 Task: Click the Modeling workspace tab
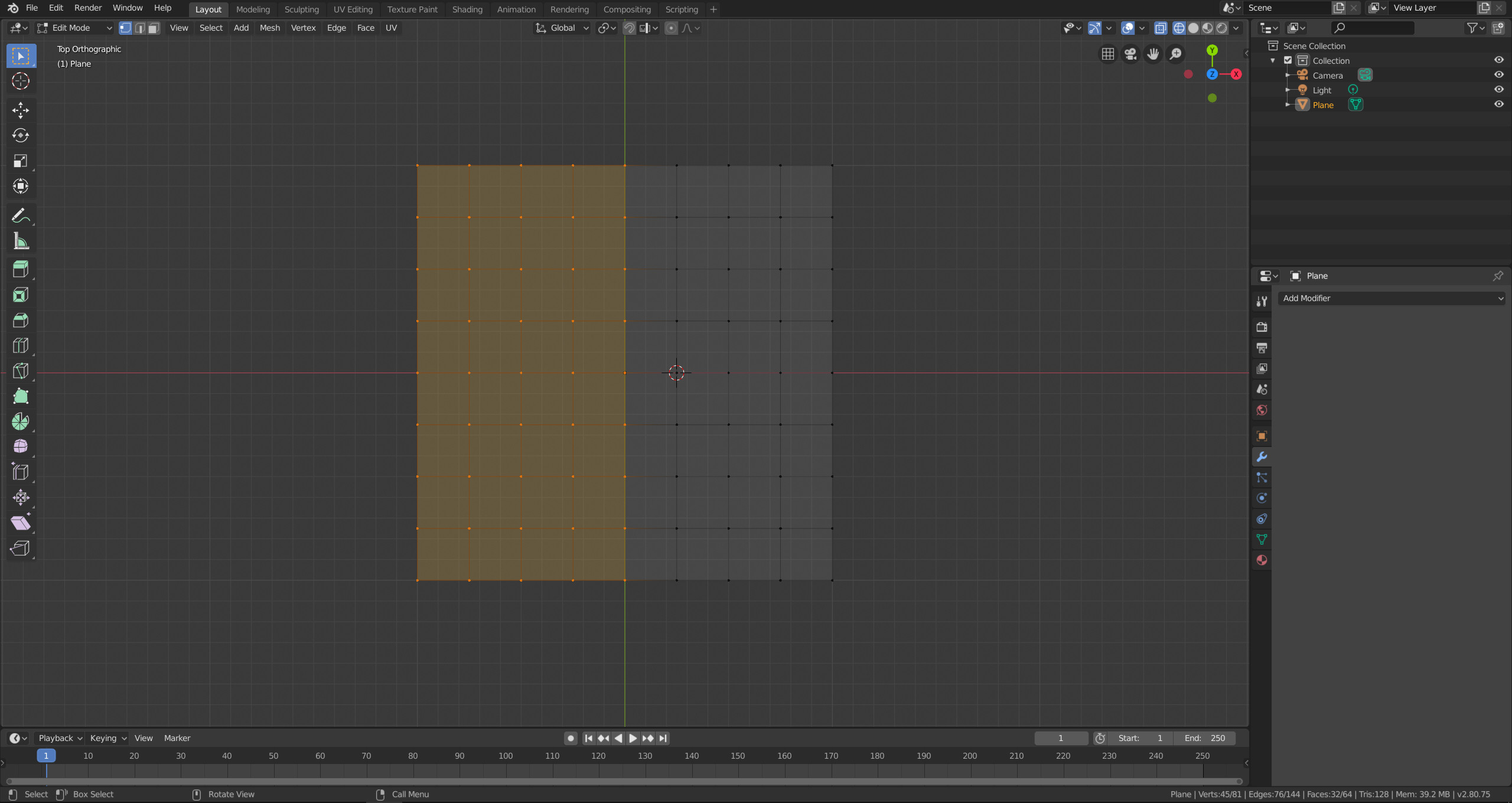[254, 9]
